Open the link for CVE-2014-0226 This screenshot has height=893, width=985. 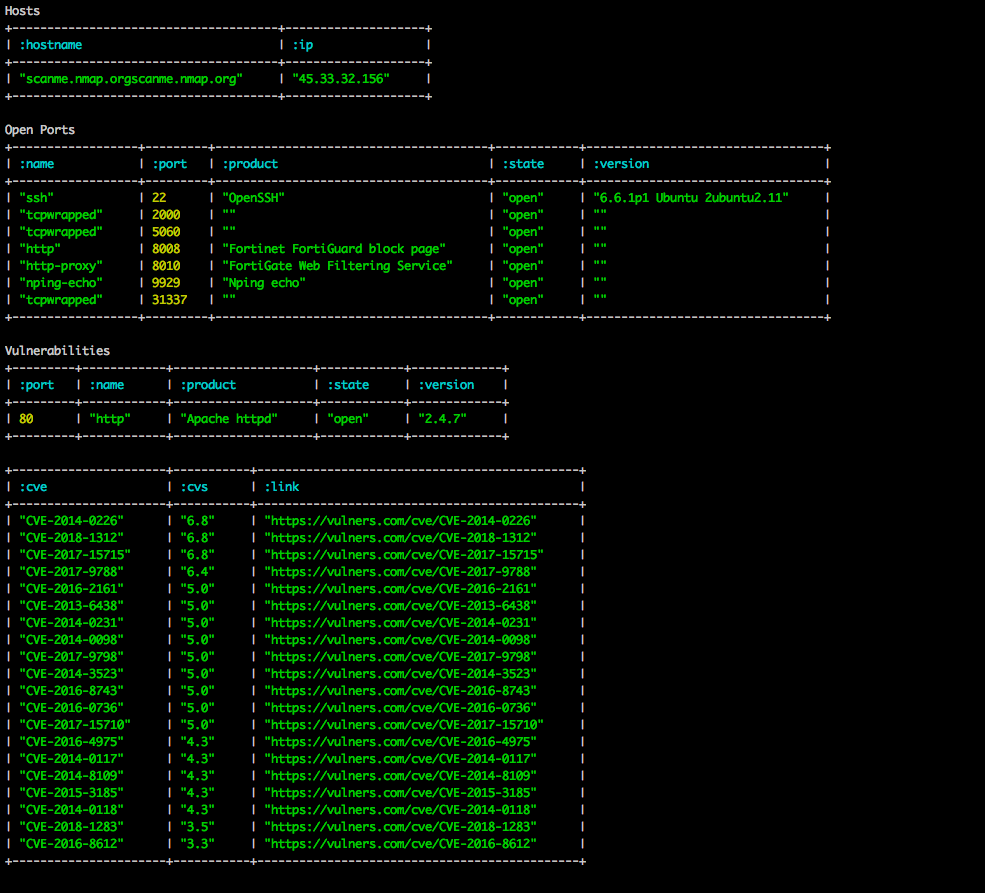pos(399,520)
